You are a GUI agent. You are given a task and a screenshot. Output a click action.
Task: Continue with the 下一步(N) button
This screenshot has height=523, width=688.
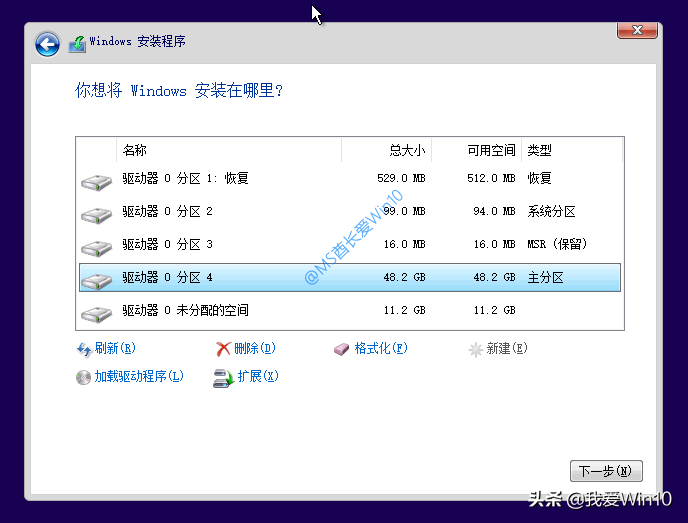606,471
